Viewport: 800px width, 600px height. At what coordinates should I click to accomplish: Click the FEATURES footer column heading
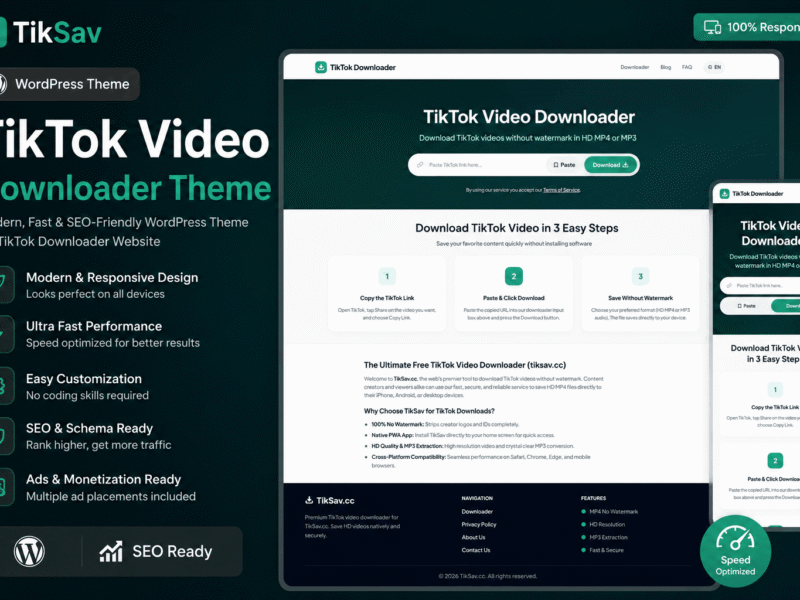(x=593, y=498)
